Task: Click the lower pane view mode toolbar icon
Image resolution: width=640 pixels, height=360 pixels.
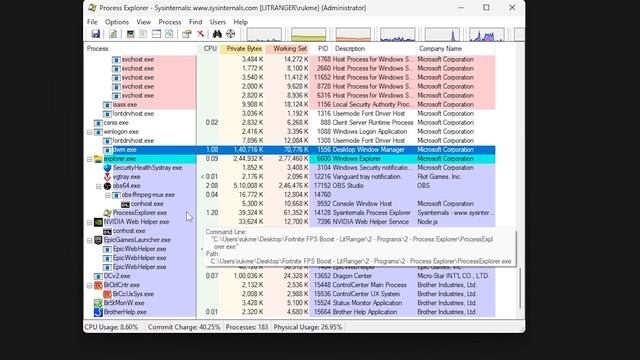Action: tap(169, 34)
